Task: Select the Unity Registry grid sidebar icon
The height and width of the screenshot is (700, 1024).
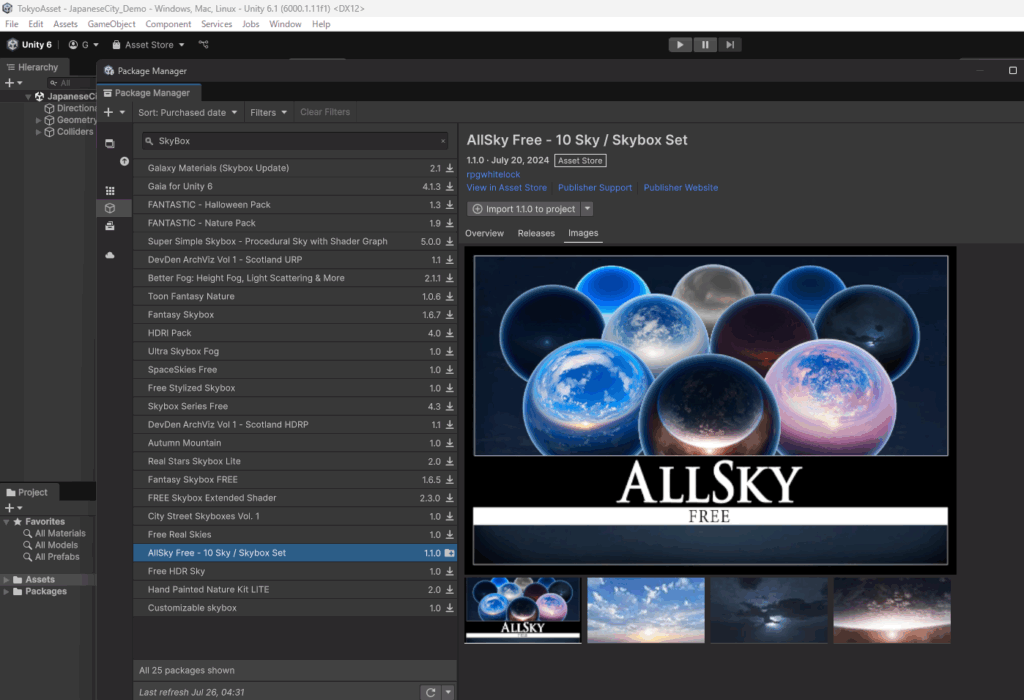Action: coord(110,191)
